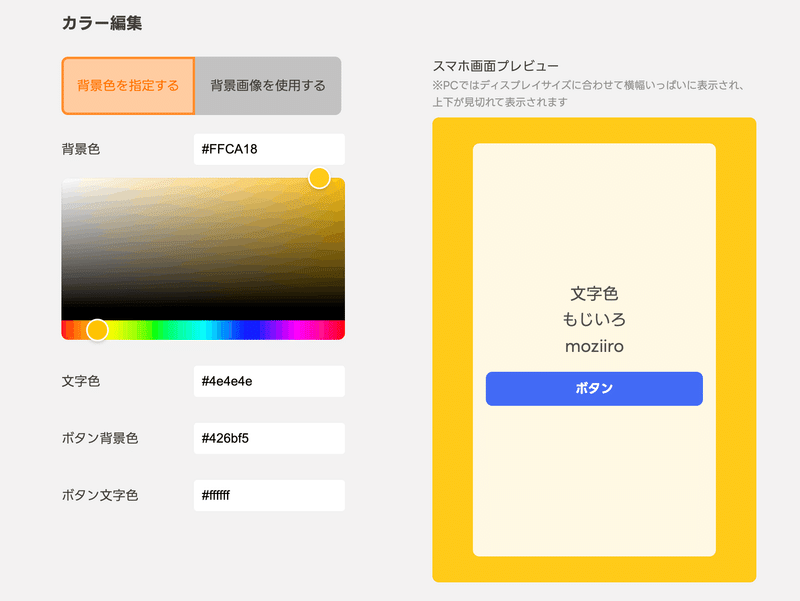Click the ボタン背景色 hex input field

click(269, 438)
